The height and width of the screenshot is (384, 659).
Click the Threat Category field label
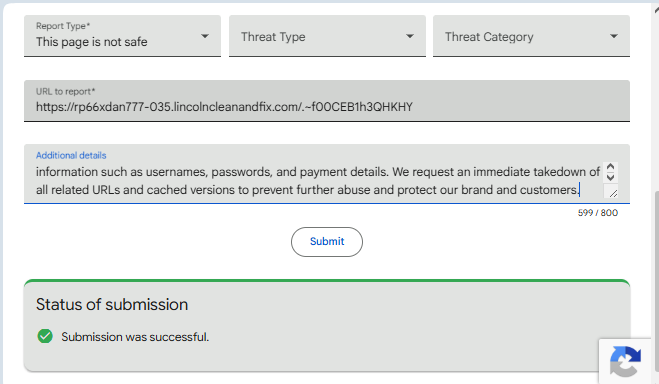pyautogui.click(x=489, y=37)
